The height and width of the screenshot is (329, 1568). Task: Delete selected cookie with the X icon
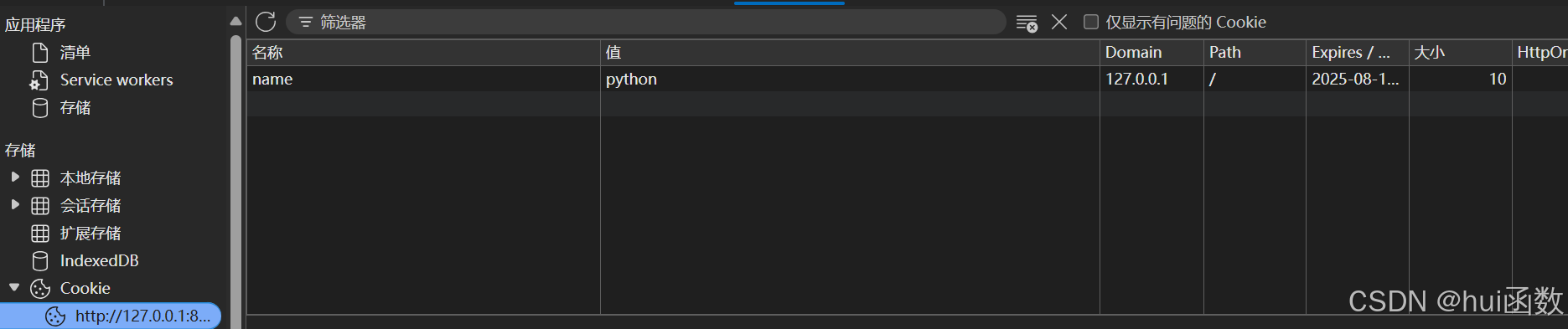1059,22
